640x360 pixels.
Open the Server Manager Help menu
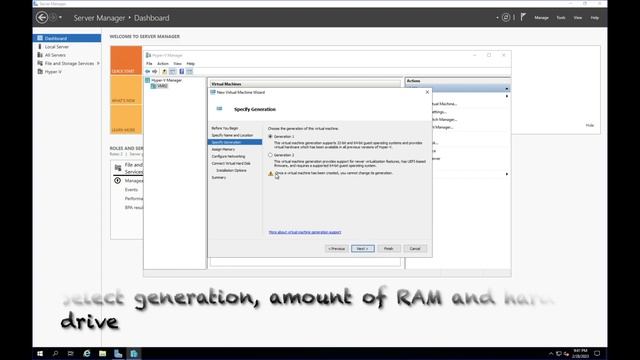[594, 18]
